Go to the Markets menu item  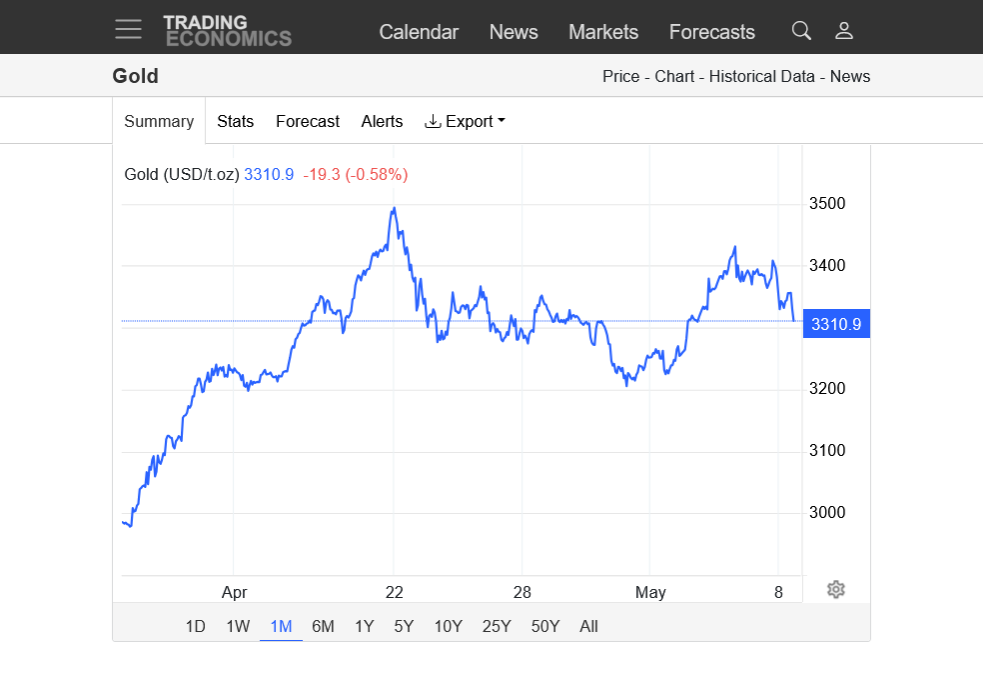[x=603, y=32]
